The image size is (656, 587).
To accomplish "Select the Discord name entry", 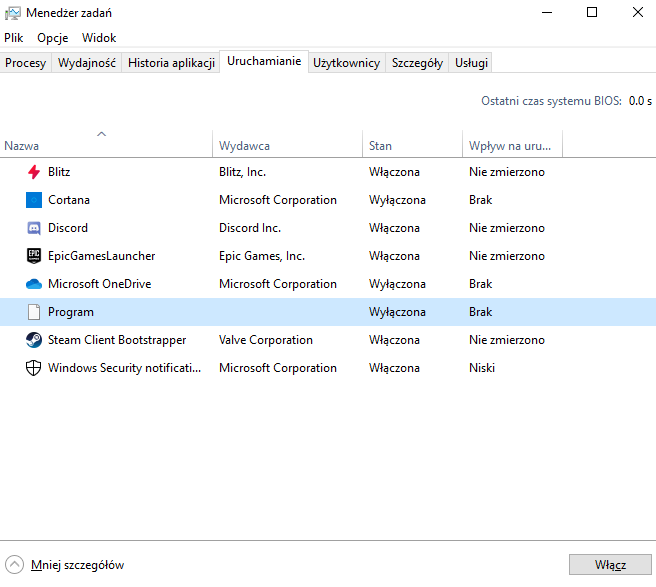I will tap(68, 228).
